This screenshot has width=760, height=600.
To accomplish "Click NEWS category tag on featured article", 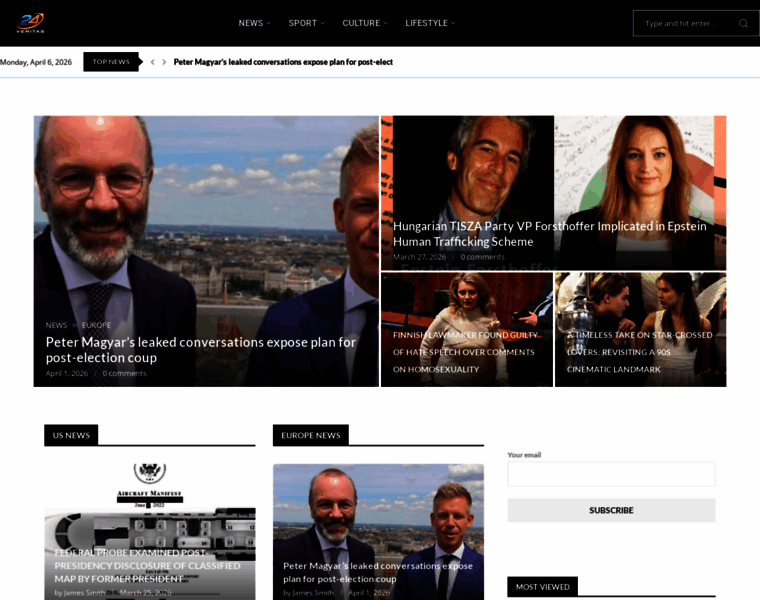I will pos(56,325).
